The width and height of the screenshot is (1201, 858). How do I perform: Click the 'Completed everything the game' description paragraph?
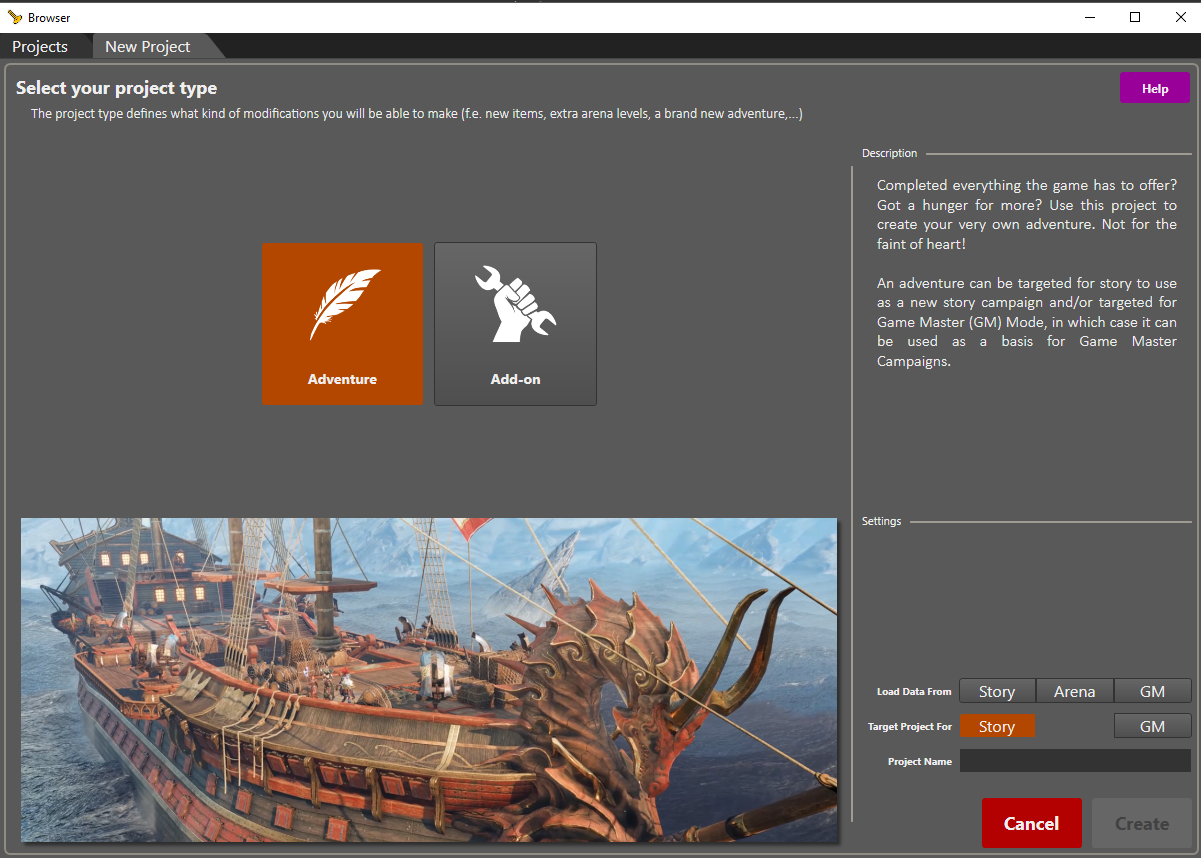[1027, 214]
